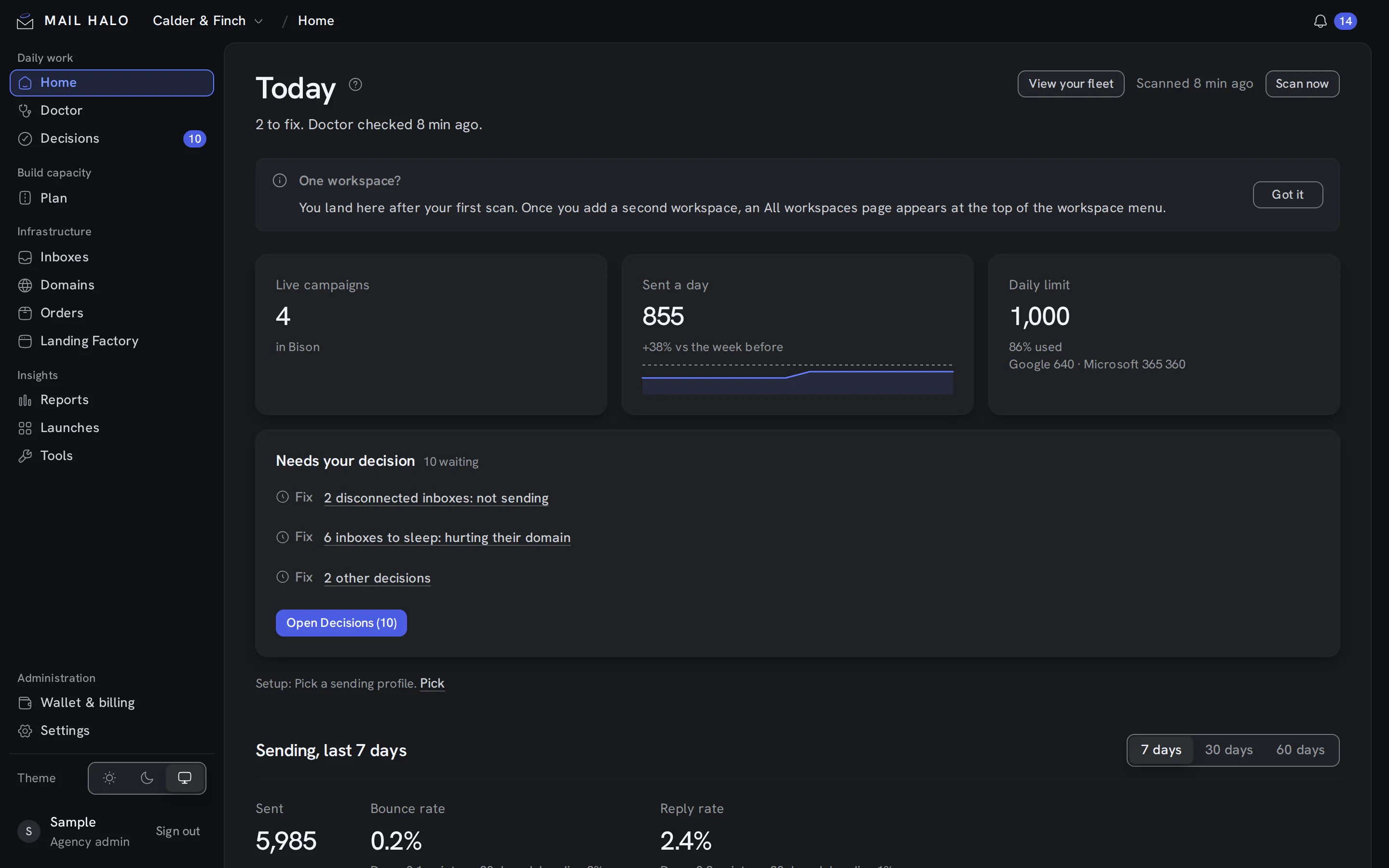Image resolution: width=1389 pixels, height=868 pixels.
Task: Click the Live campaigns card
Action: [431, 335]
